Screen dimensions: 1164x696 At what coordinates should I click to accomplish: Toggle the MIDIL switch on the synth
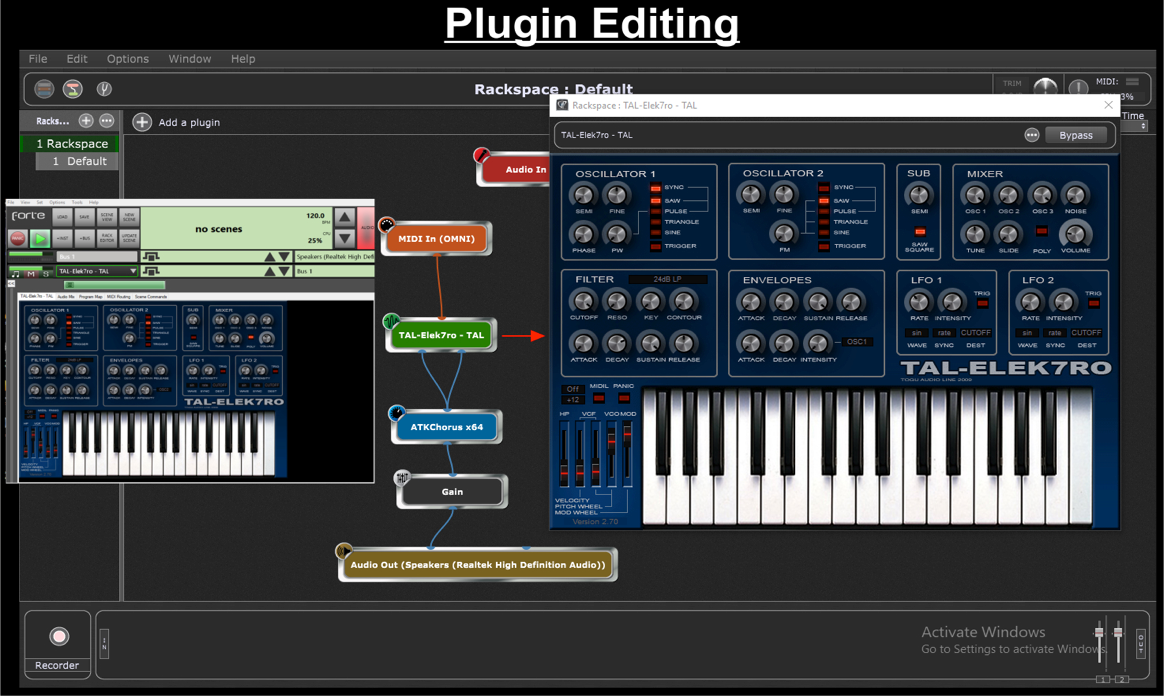599,398
